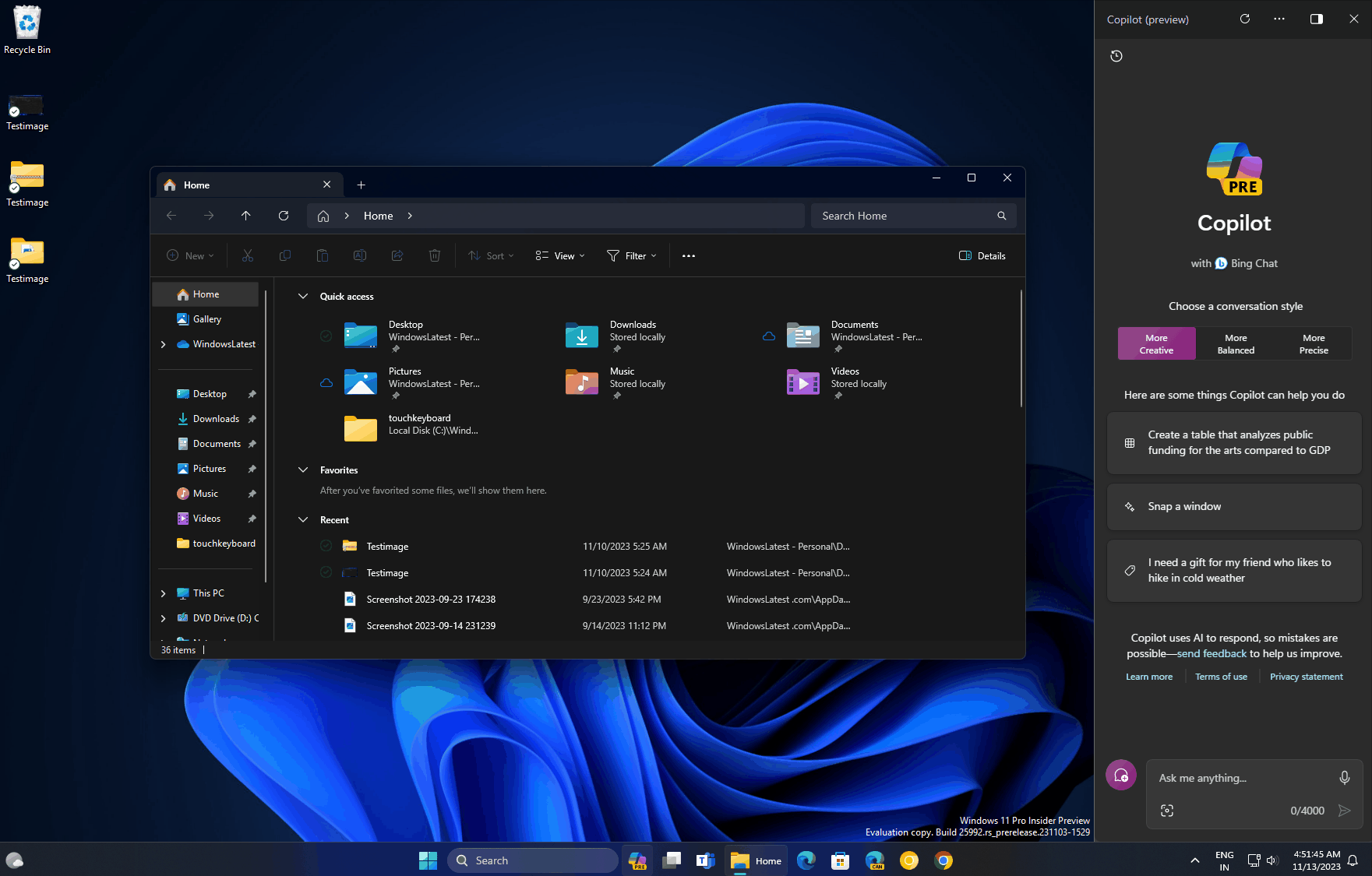Refresh the File Explorer Home view

pyautogui.click(x=284, y=216)
